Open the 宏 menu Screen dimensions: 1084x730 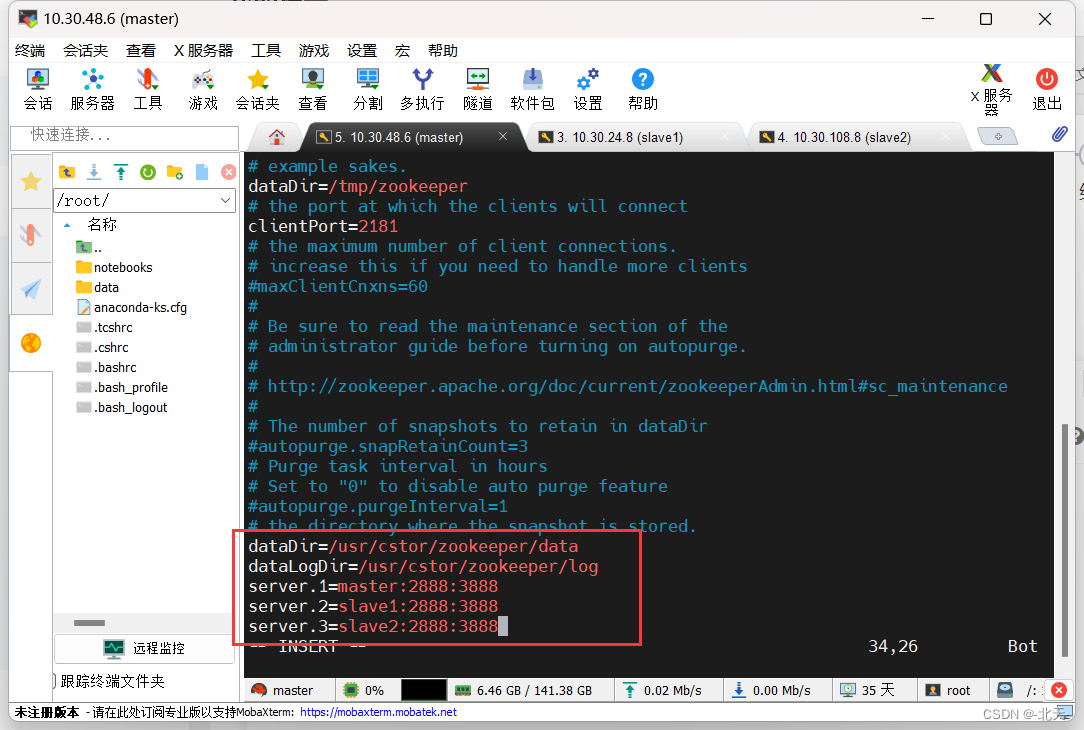point(402,50)
